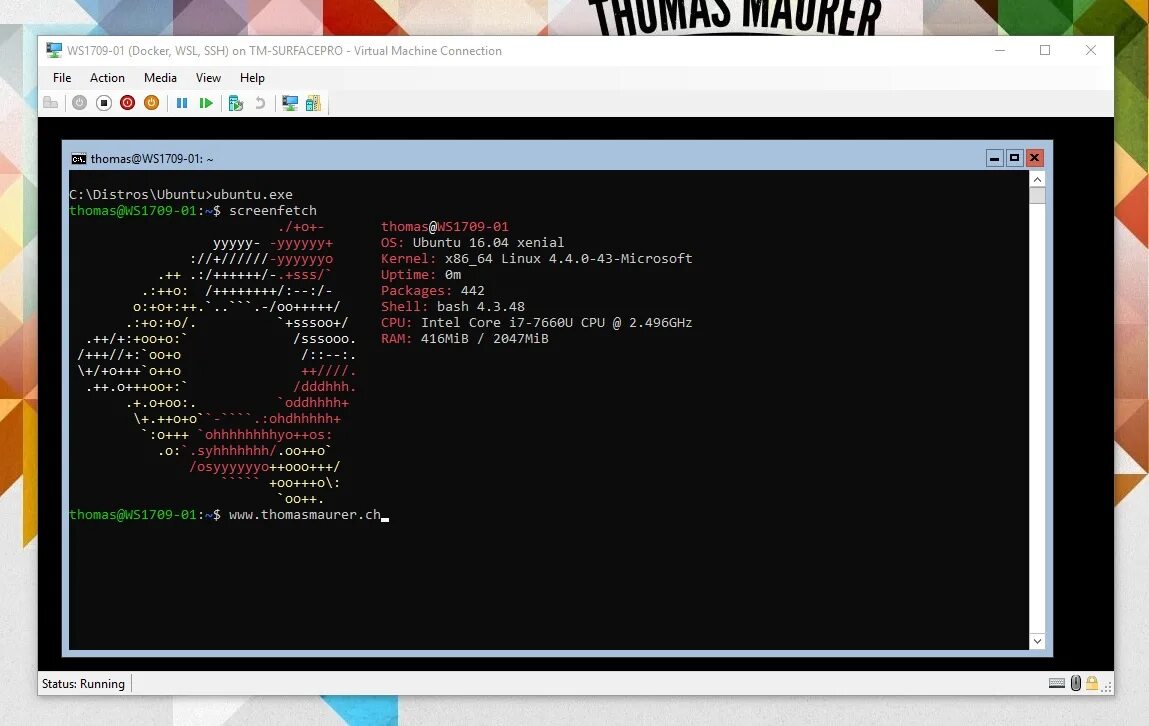This screenshot has width=1149, height=726.
Task: Click the 'C:\Distros\Ubuntu>ubuntu.exe' line
Action: tap(181, 194)
